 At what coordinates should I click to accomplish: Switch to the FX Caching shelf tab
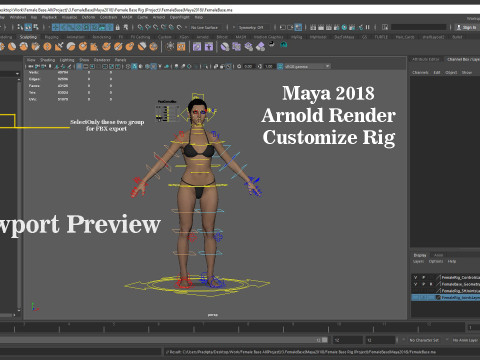pos(140,37)
